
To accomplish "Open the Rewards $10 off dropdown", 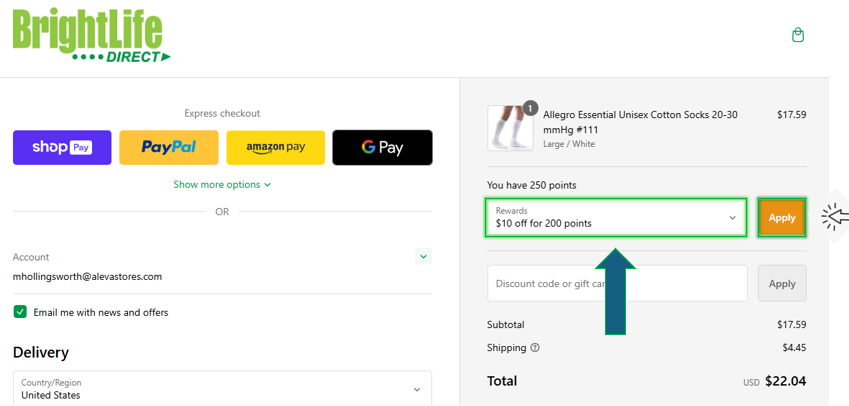I will (616, 218).
